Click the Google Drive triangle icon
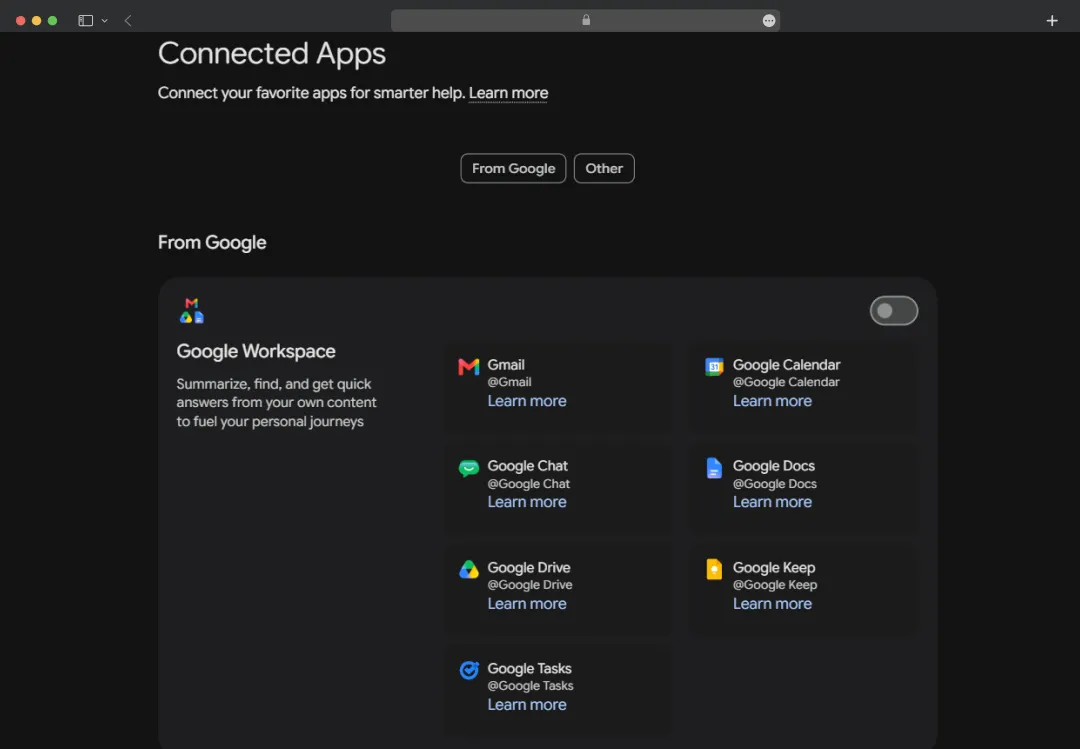 468,569
